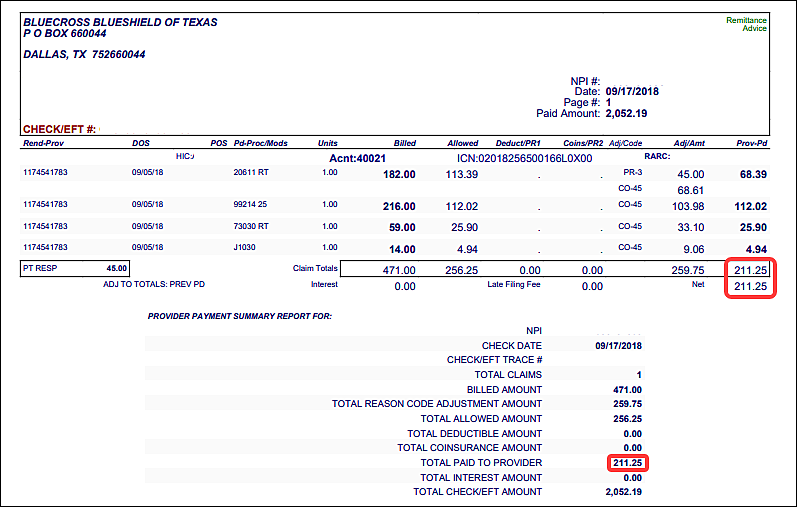Select procedure code 20611 RT
The width and height of the screenshot is (797, 507).
[x=251, y=173]
